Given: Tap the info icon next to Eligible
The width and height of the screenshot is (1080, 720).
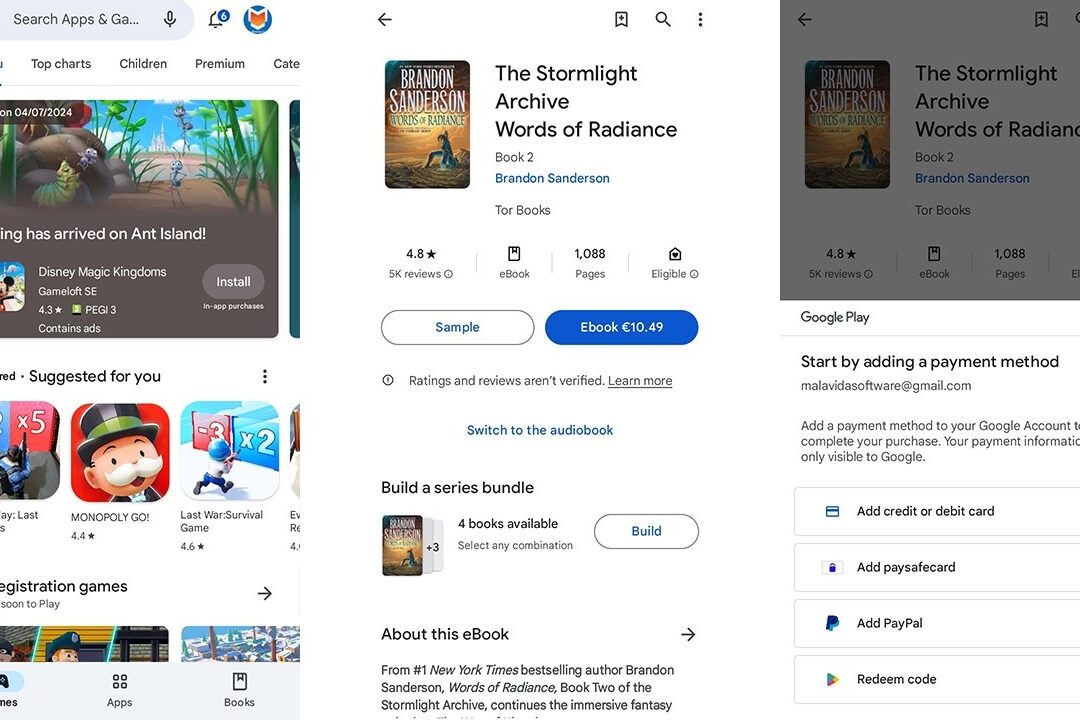Looking at the screenshot, I should (x=694, y=274).
